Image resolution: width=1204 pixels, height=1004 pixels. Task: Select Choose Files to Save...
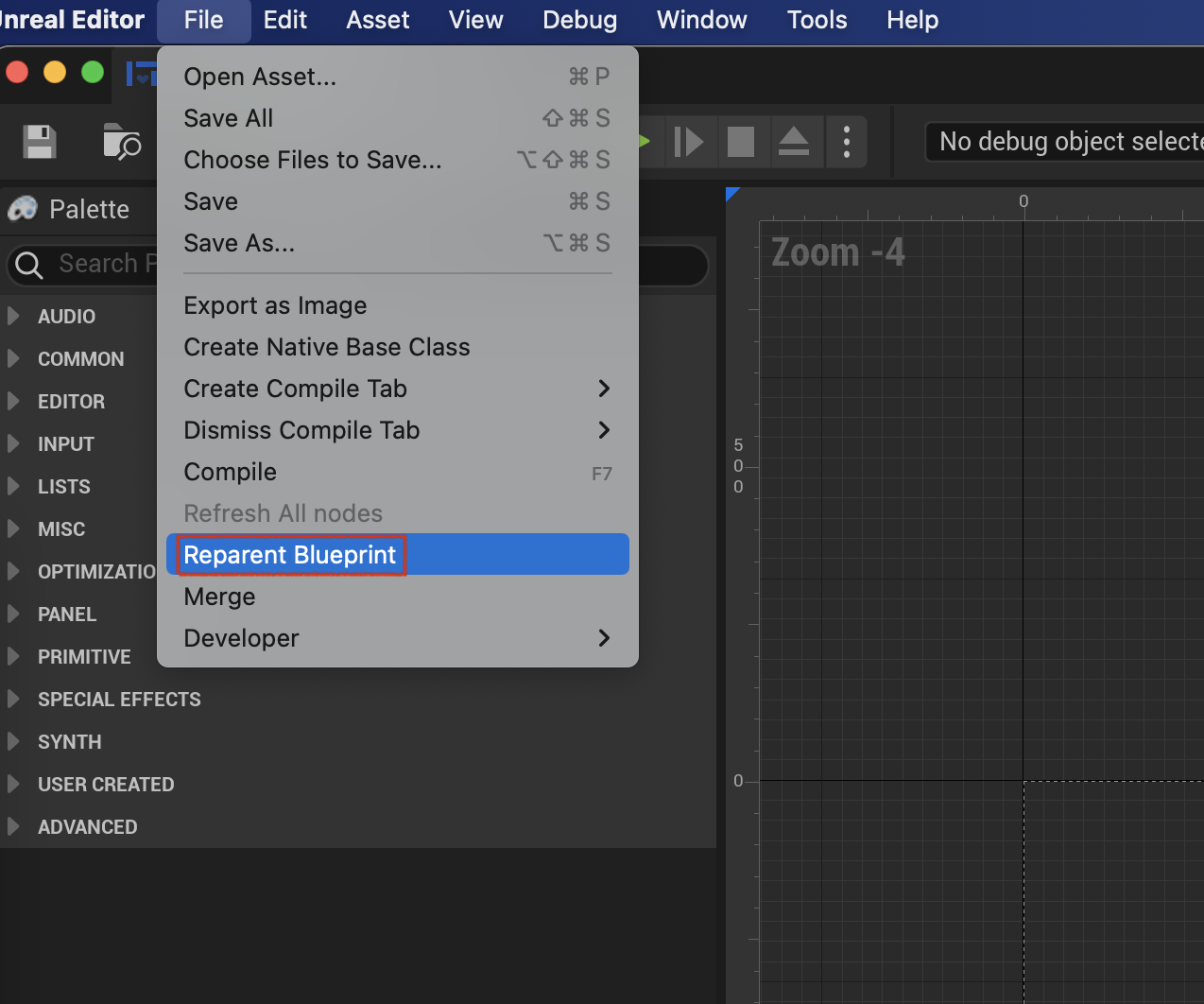pyautogui.click(x=397, y=160)
